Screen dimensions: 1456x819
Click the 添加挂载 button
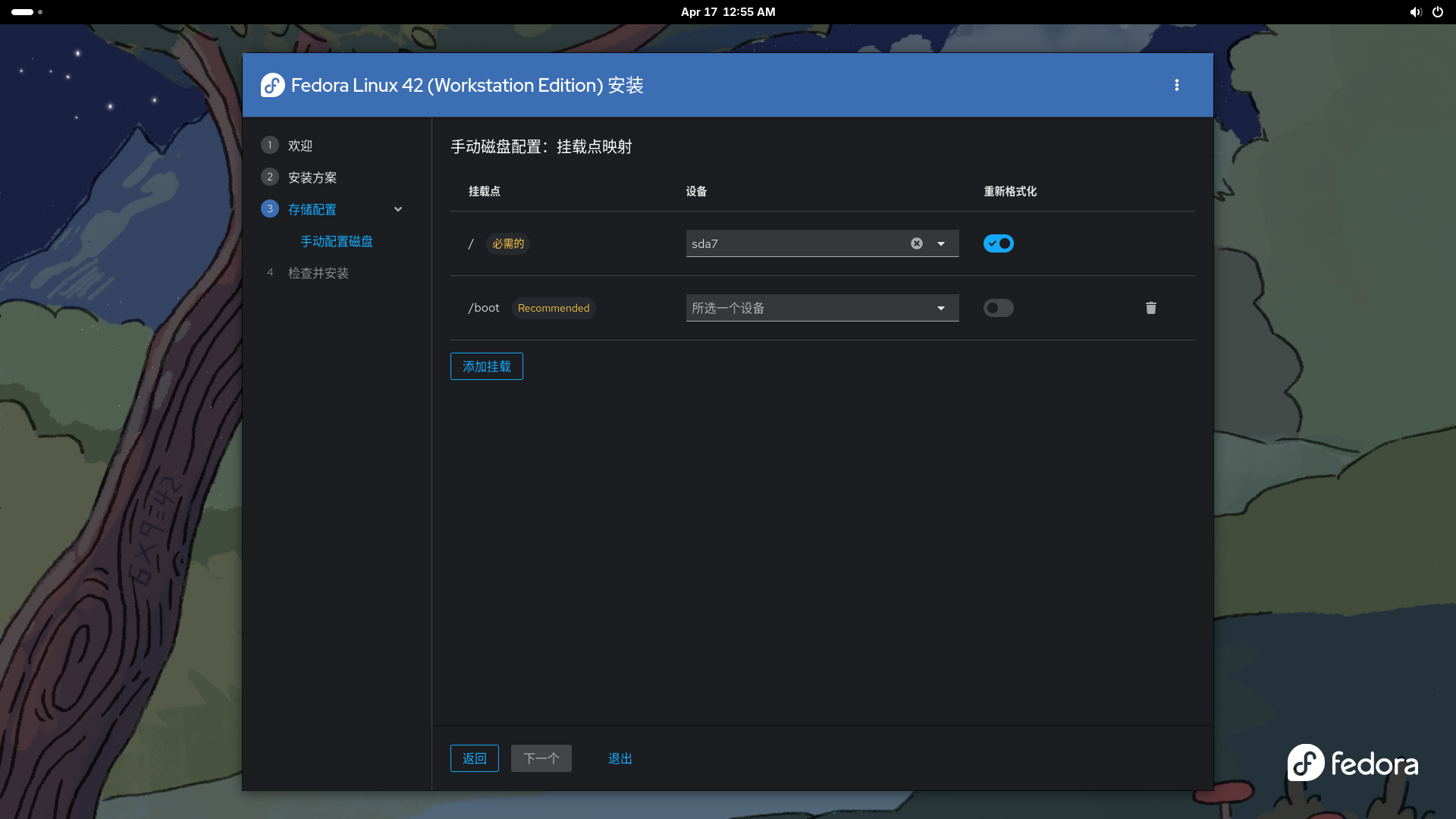486,366
